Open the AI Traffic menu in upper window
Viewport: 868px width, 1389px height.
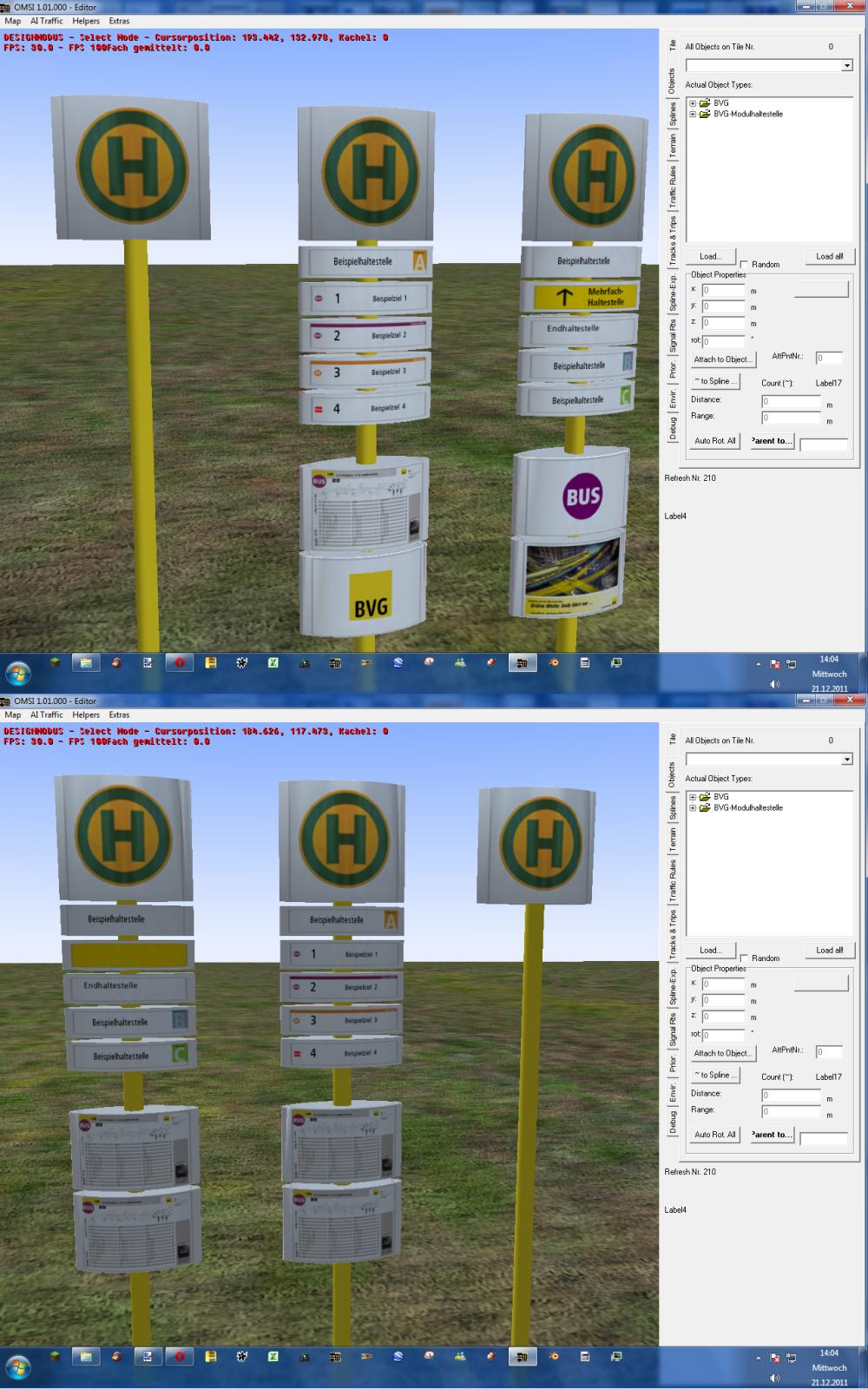[47, 21]
